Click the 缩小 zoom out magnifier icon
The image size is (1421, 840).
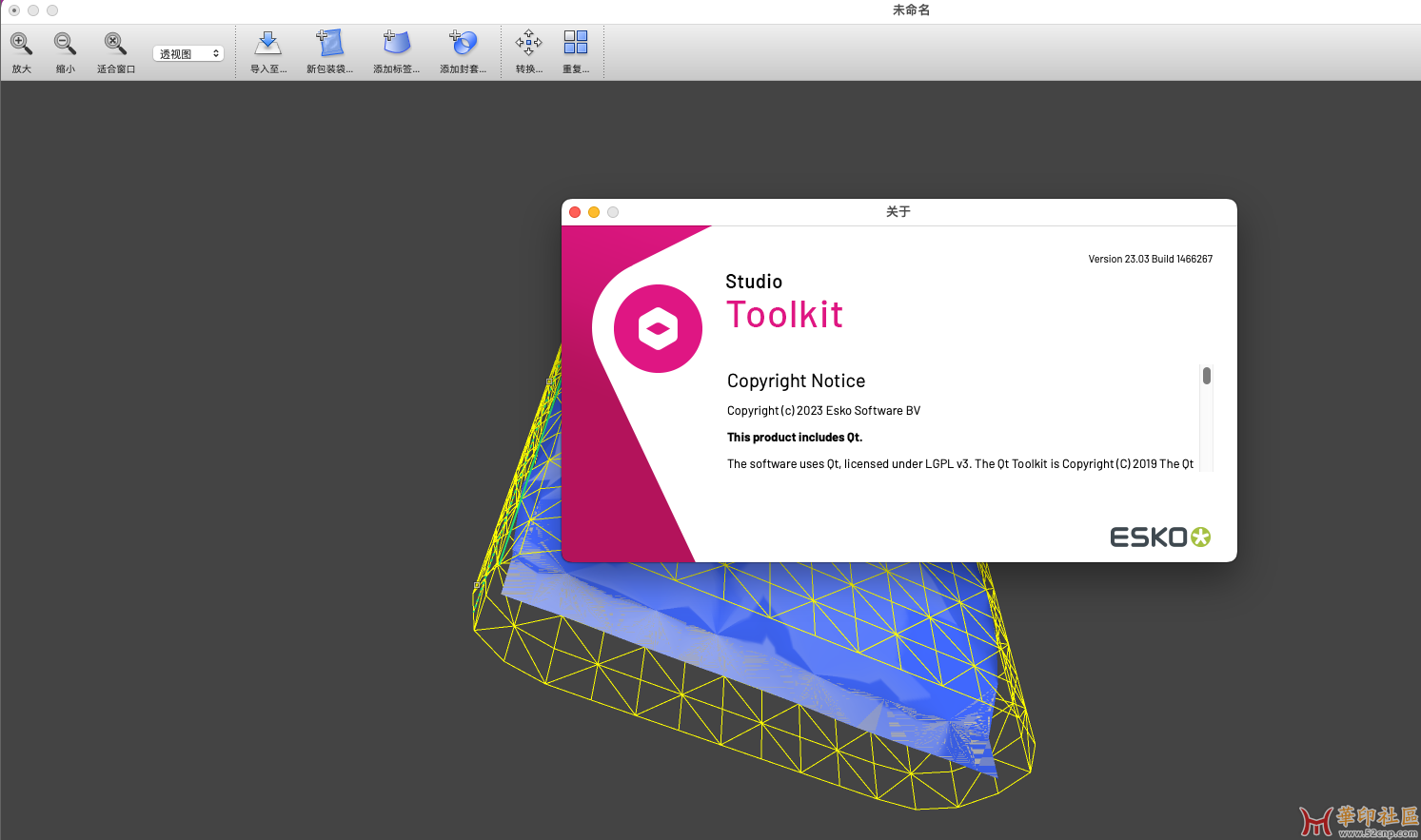(65, 44)
